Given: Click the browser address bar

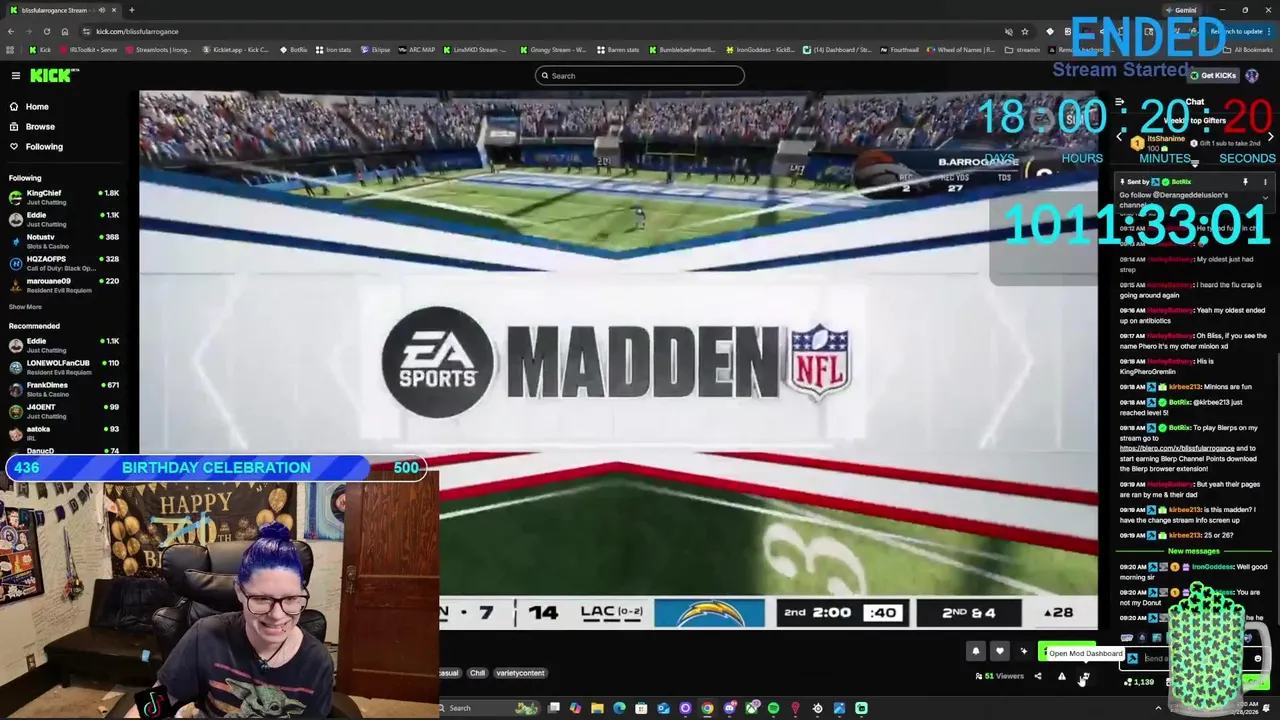Looking at the screenshot, I should (x=540, y=31).
